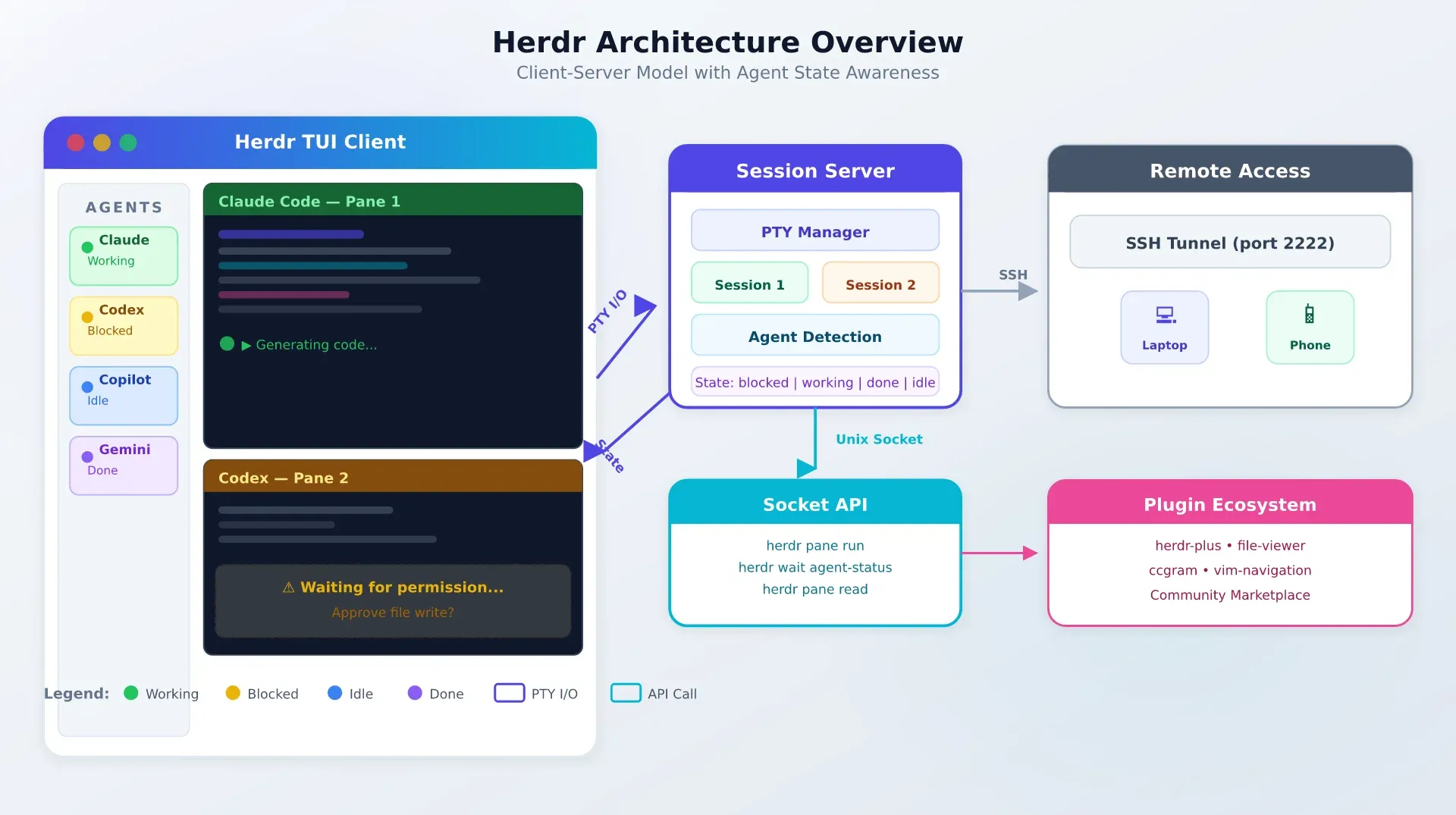Click 'ccgram • vim-navigation' text
This screenshot has width=1456, height=815.
[1230, 570]
